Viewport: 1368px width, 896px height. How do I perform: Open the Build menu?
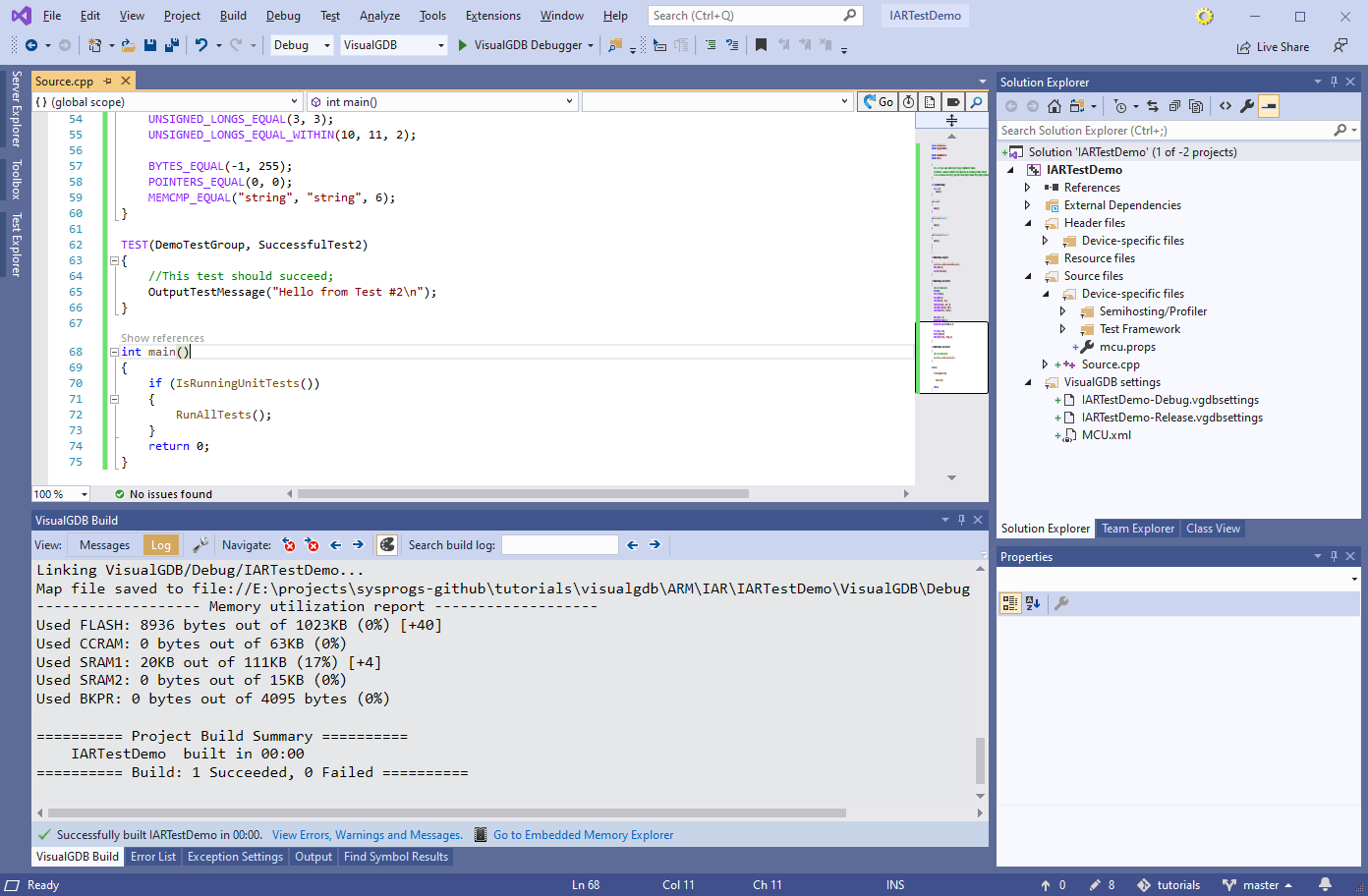pyautogui.click(x=233, y=16)
